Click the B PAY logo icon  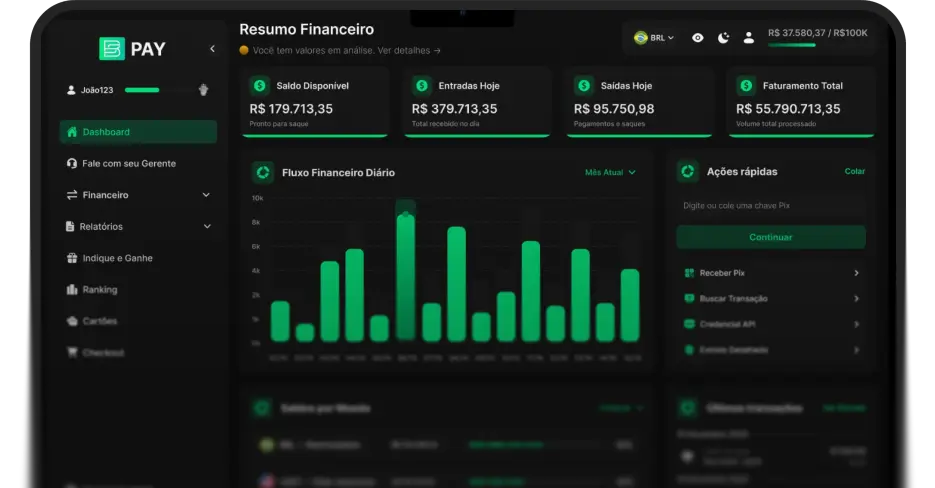tap(111, 49)
